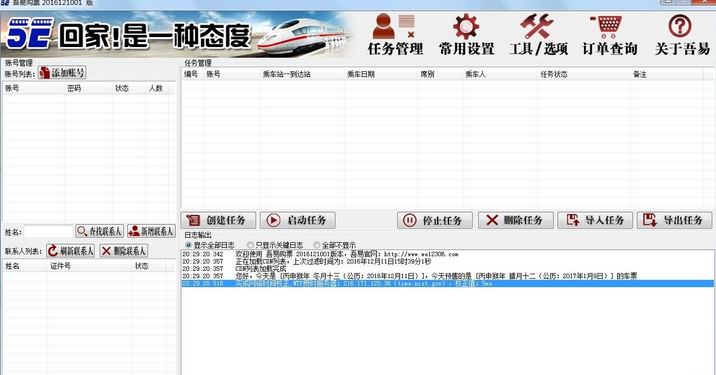The height and width of the screenshot is (375, 716).
Task: Open 关于吾易 about page
Action: click(x=682, y=35)
